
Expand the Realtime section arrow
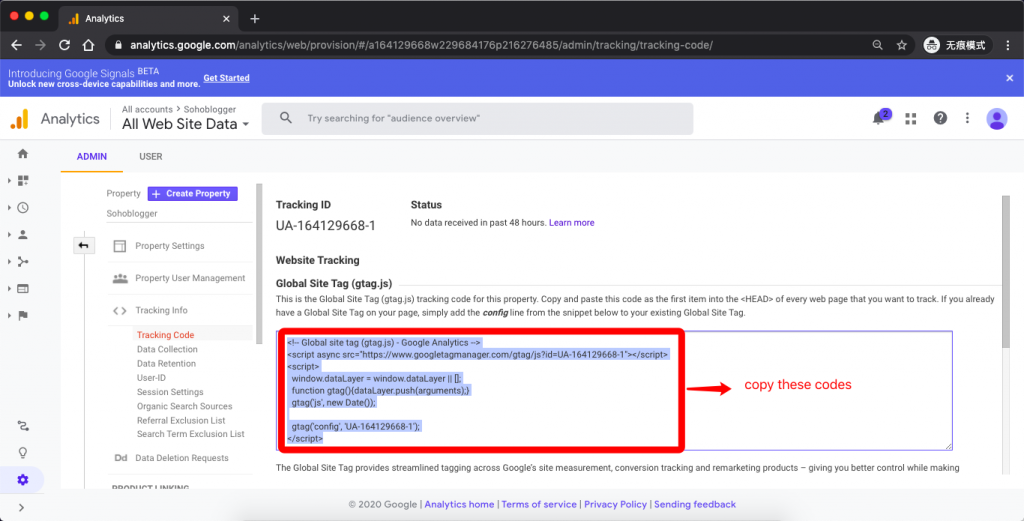click(x=9, y=208)
